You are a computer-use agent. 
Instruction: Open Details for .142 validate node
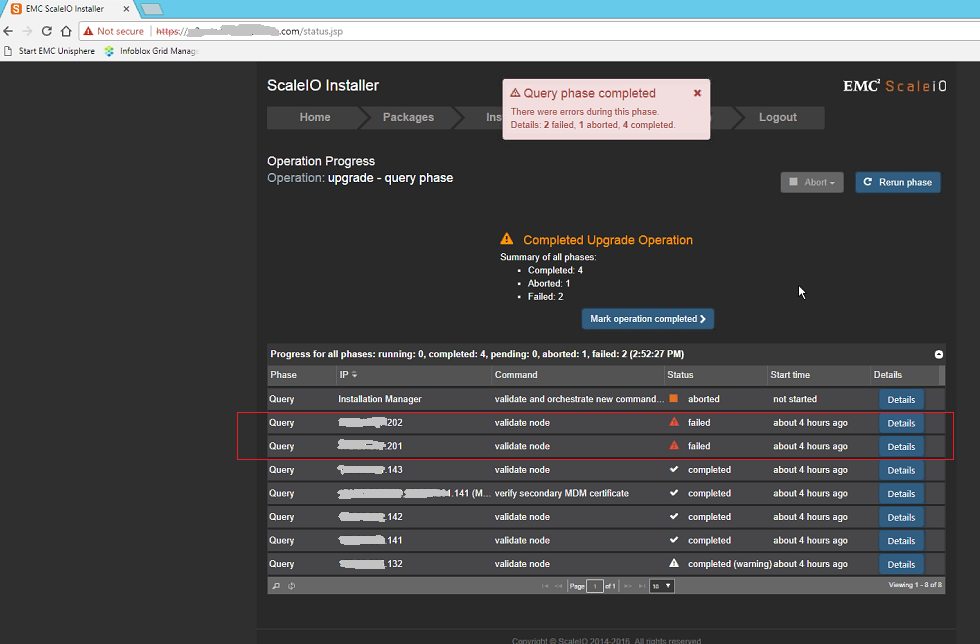click(x=901, y=517)
